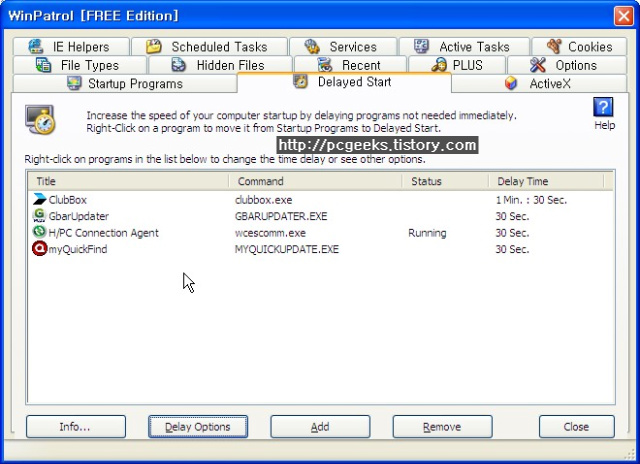Select the myQuickFind row title

(78, 249)
